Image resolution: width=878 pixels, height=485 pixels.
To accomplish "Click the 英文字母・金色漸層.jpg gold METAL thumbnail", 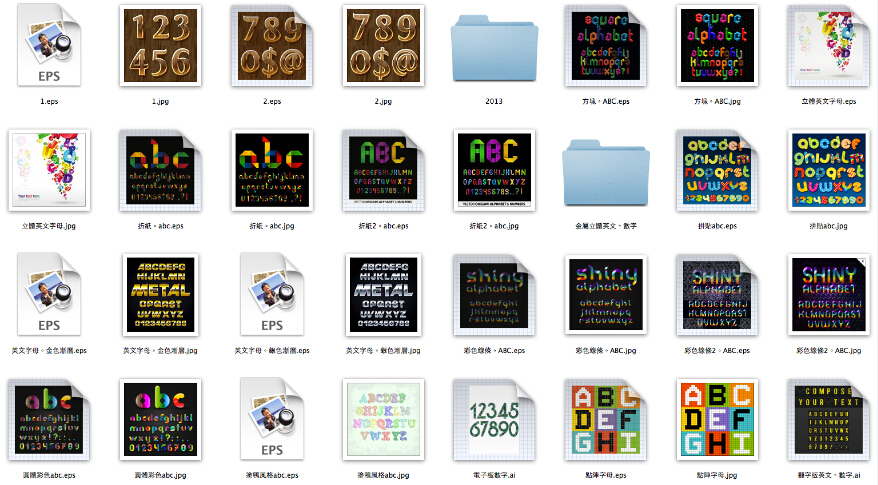I will coord(160,295).
